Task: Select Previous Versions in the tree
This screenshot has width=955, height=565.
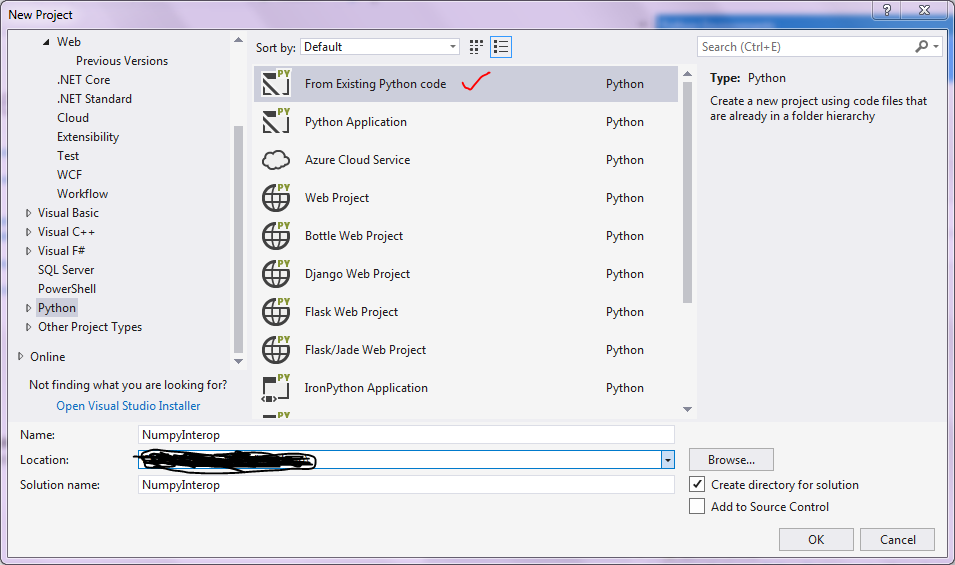Action: coord(122,61)
